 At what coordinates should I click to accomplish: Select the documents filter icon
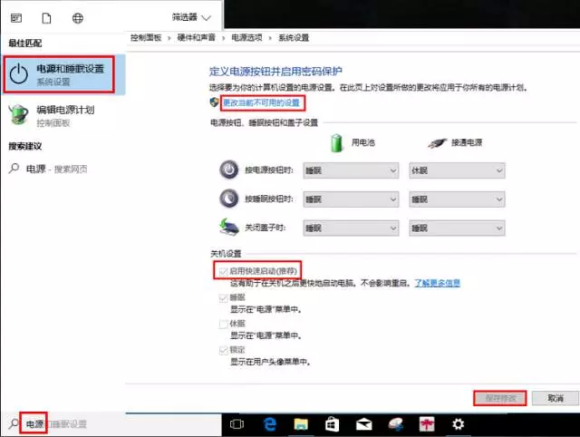[47, 18]
